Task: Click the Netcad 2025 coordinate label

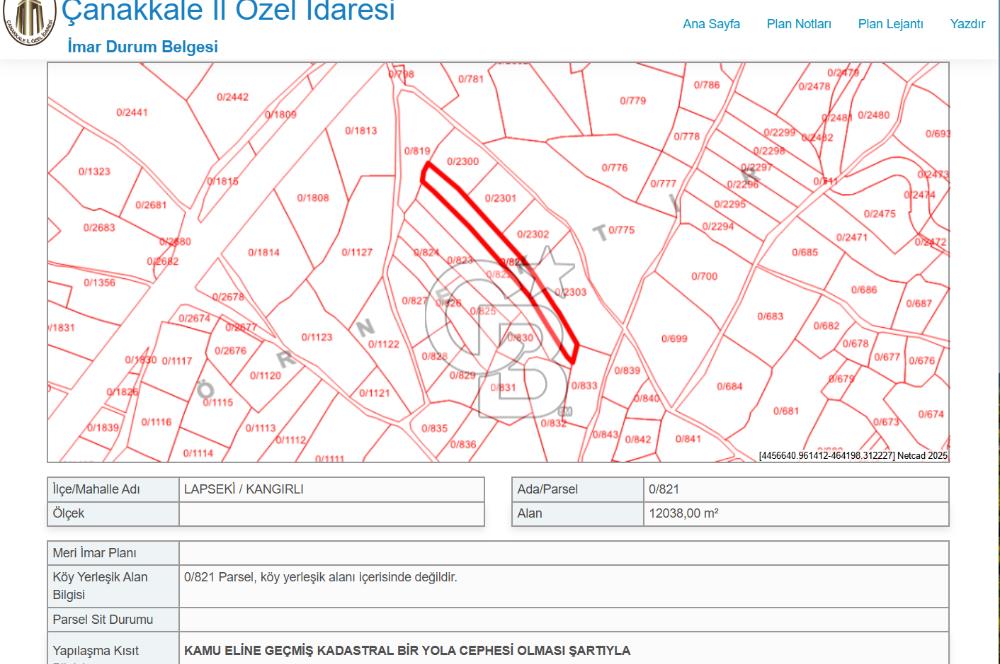Action: pos(852,456)
